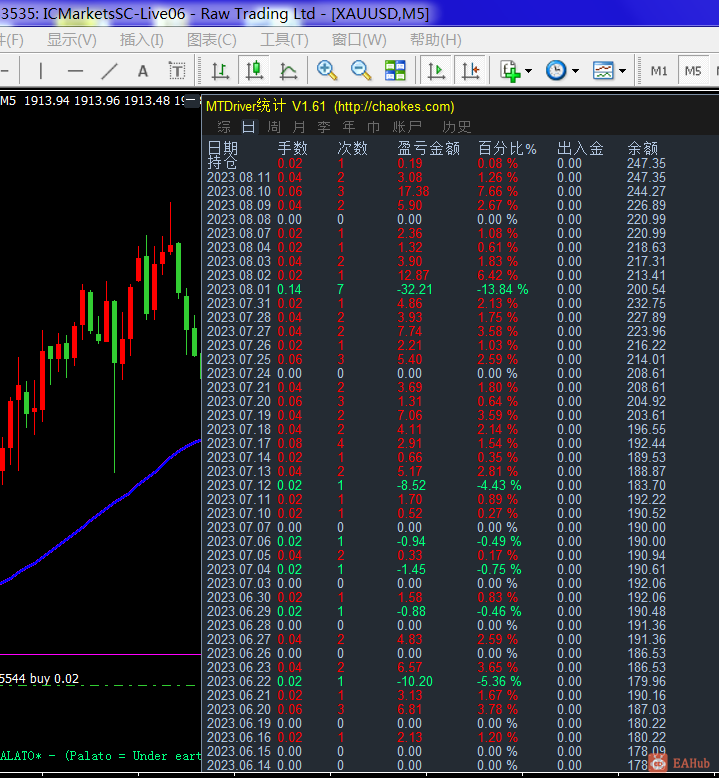Viewport: 719px width, 778px height.
Task: Select the horizontal line drawing tool
Action: 75,71
